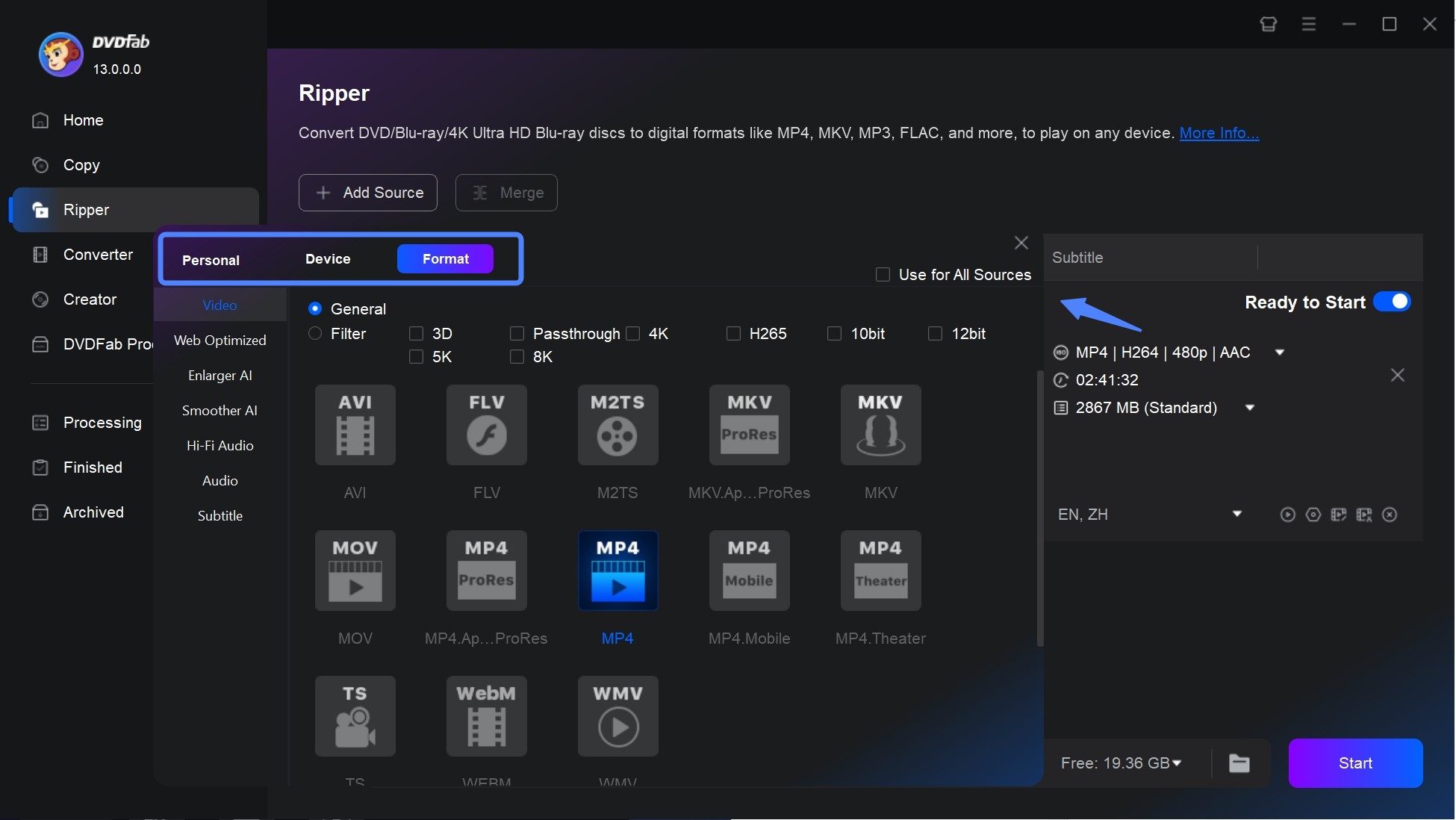Click the output folder icon
Viewport: 1456px width, 820px height.
click(1240, 762)
